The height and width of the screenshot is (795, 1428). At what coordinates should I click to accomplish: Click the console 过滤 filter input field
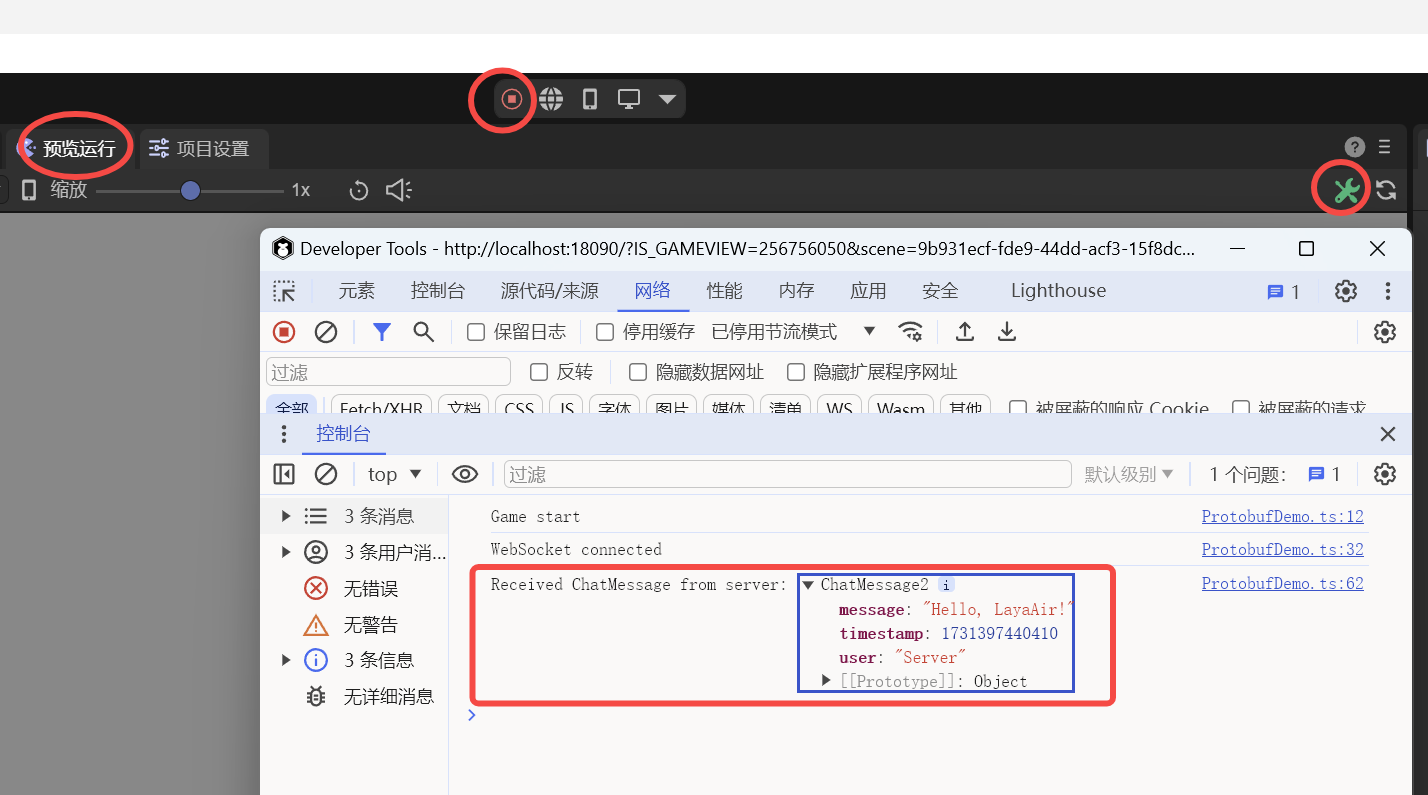click(x=787, y=474)
